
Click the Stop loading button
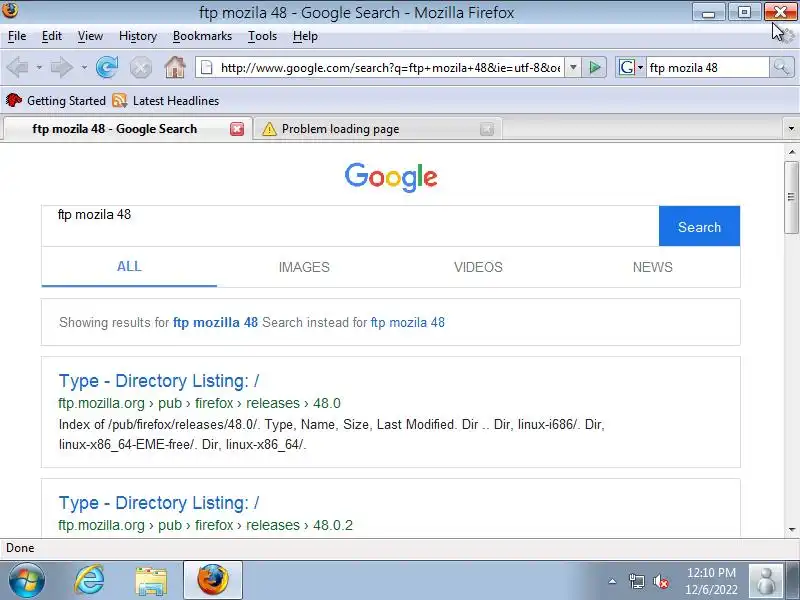tap(140, 67)
